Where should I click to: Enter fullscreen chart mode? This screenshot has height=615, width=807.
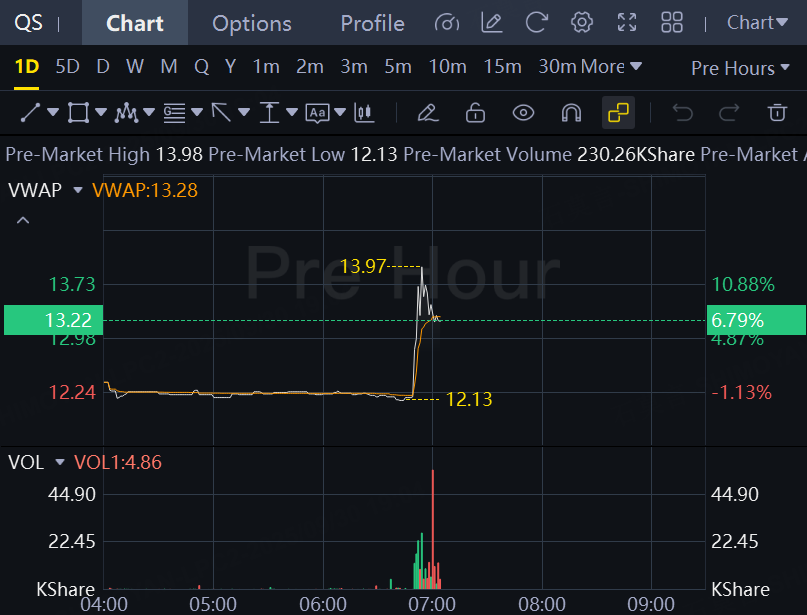point(627,23)
